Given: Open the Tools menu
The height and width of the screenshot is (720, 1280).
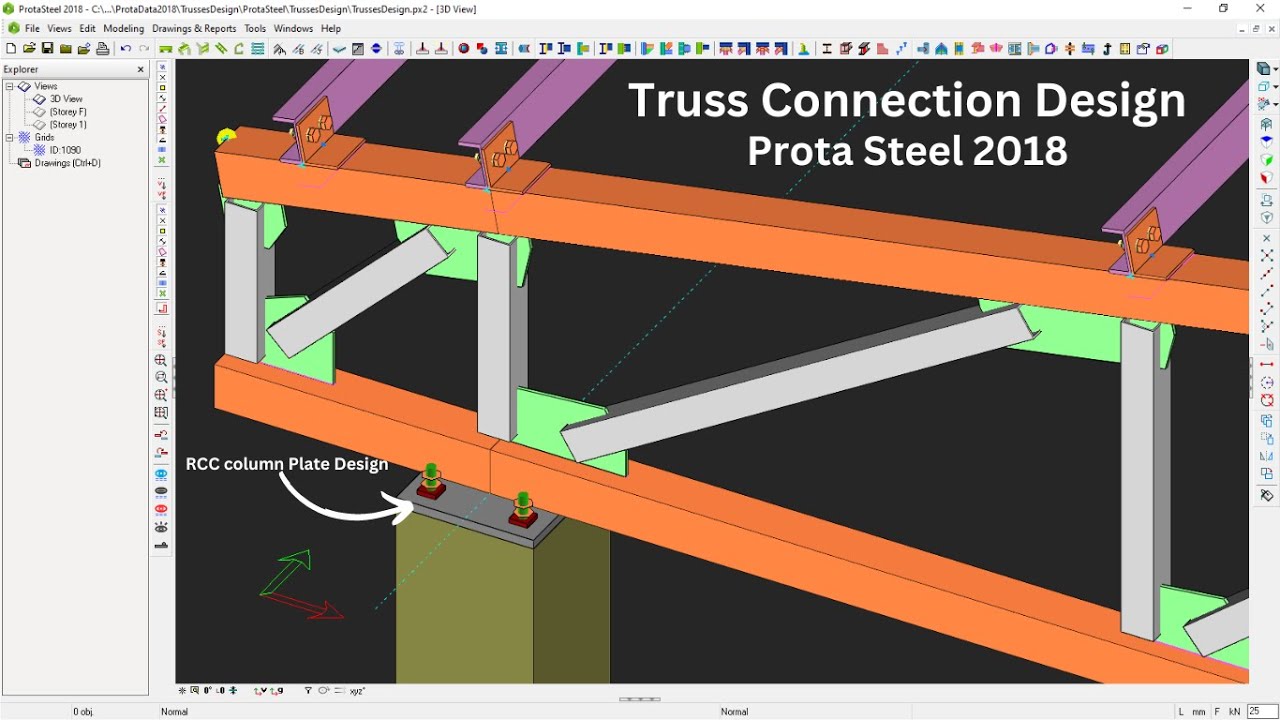Looking at the screenshot, I should (255, 29).
